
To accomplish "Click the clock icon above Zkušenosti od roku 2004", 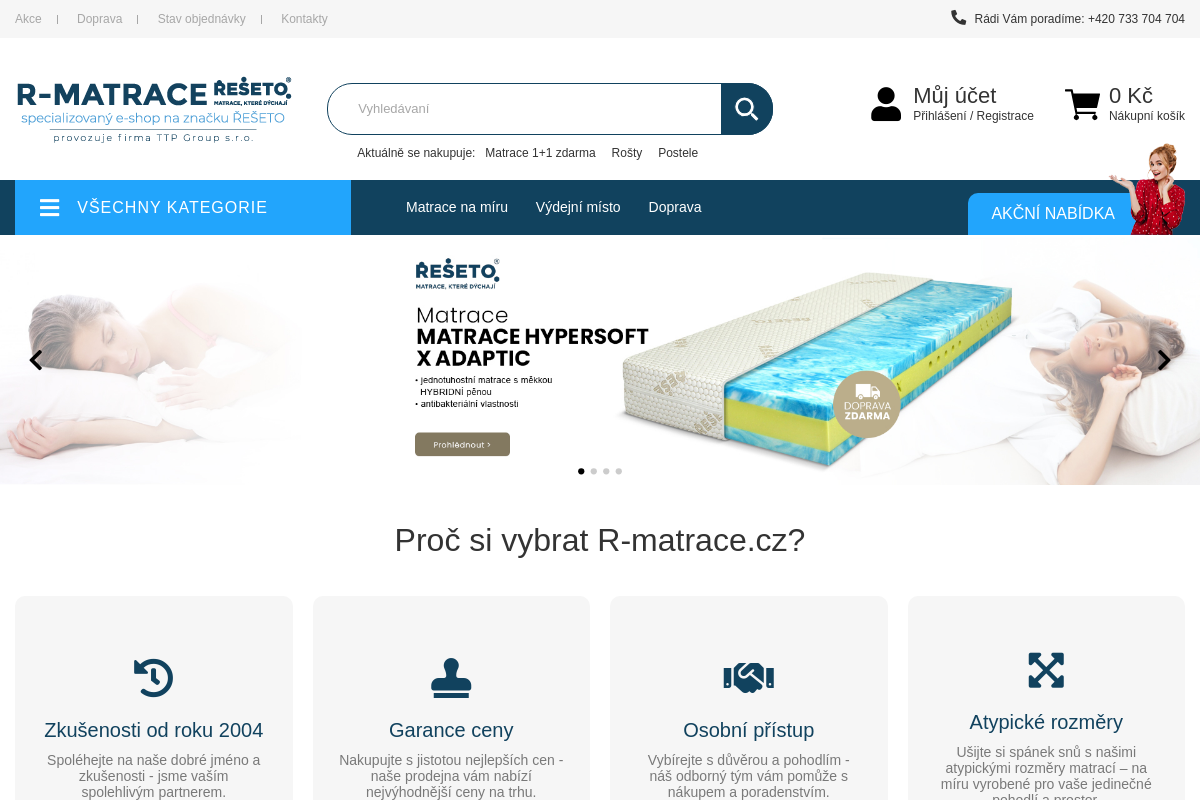I will (x=153, y=677).
